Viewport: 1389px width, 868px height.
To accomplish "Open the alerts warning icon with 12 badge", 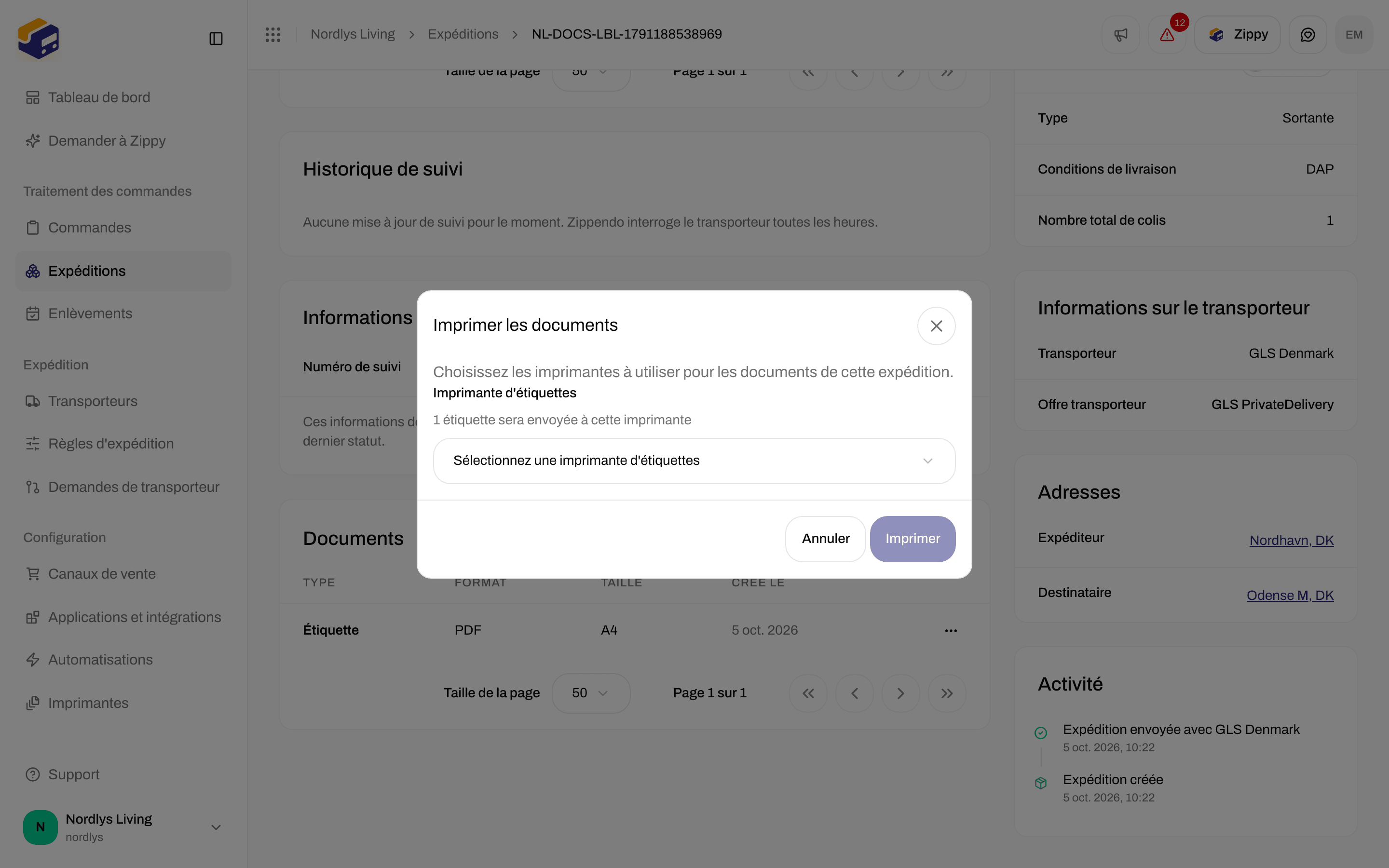I will 1167,34.
